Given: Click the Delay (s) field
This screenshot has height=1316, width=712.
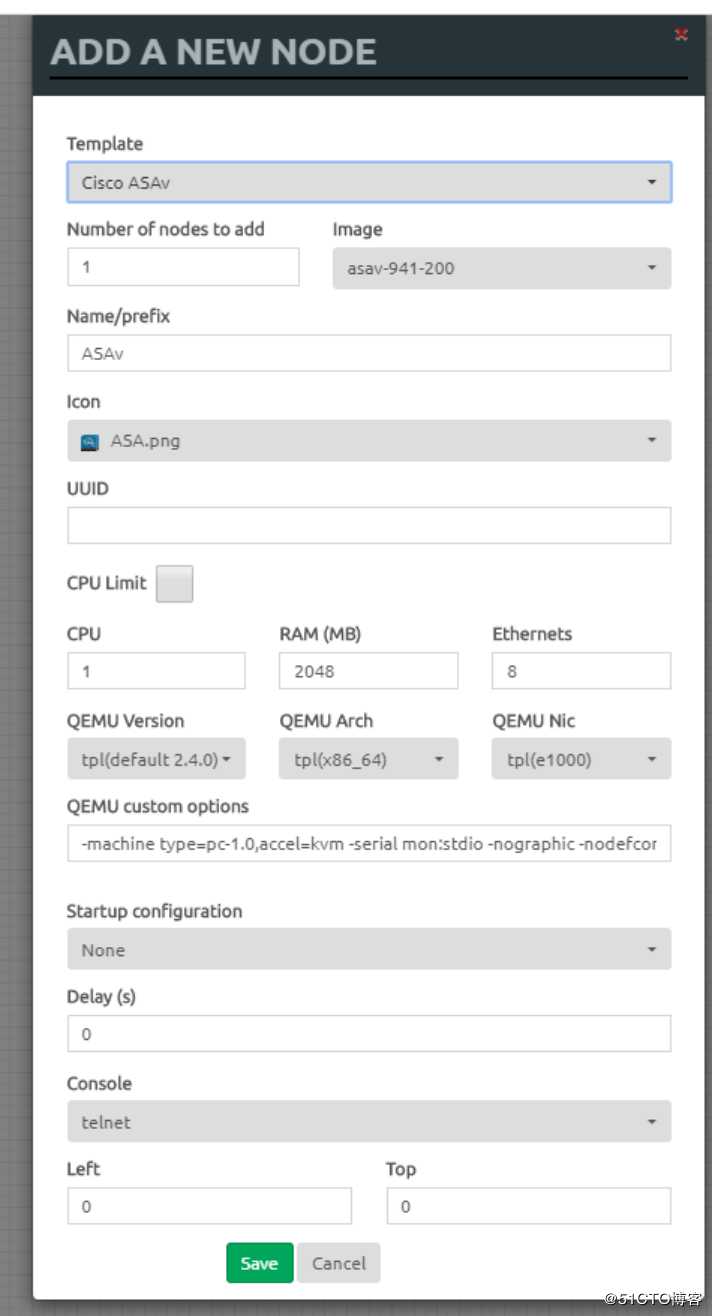Looking at the screenshot, I should 369,1034.
